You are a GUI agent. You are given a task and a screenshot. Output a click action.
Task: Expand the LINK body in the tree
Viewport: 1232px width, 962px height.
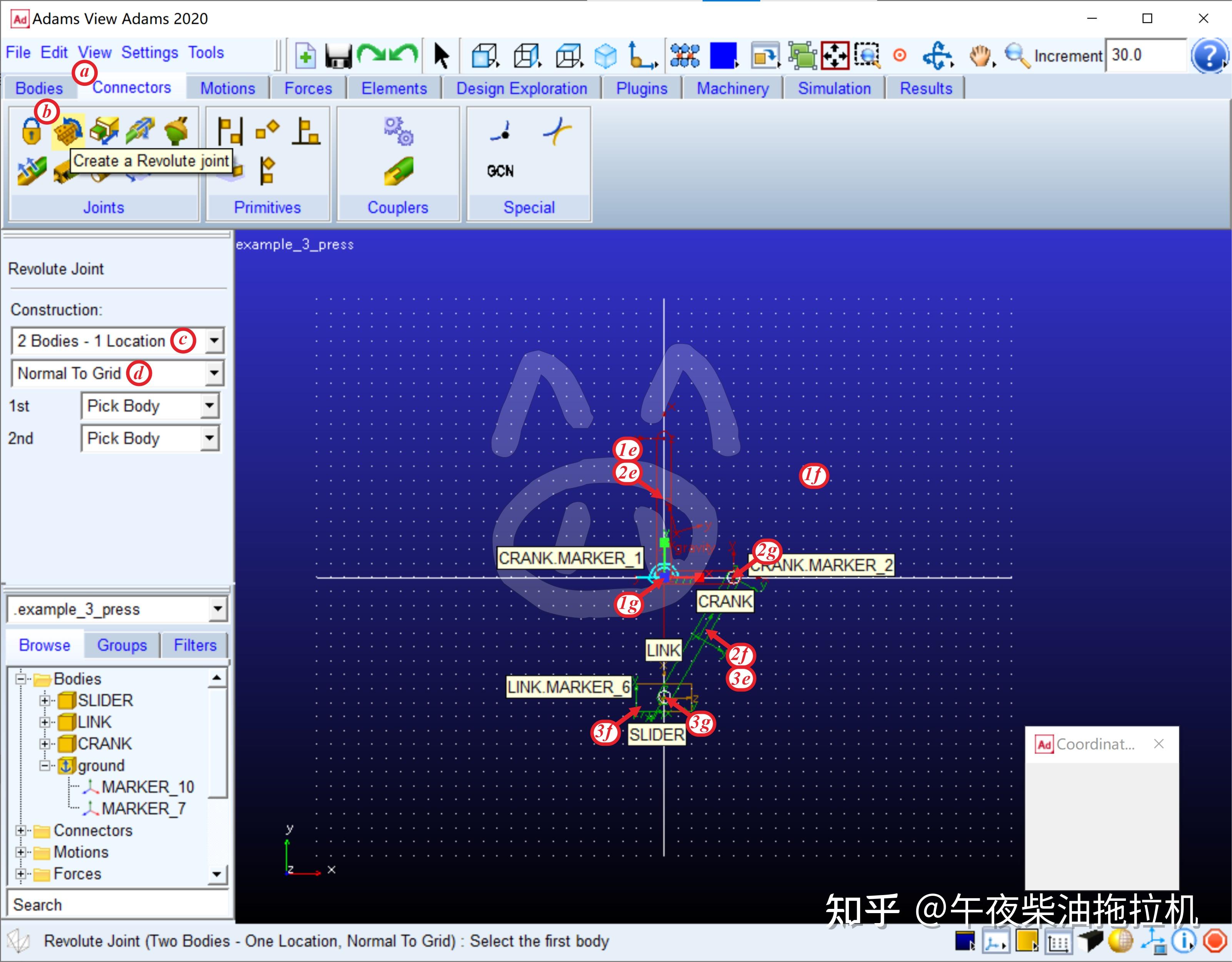pos(45,721)
